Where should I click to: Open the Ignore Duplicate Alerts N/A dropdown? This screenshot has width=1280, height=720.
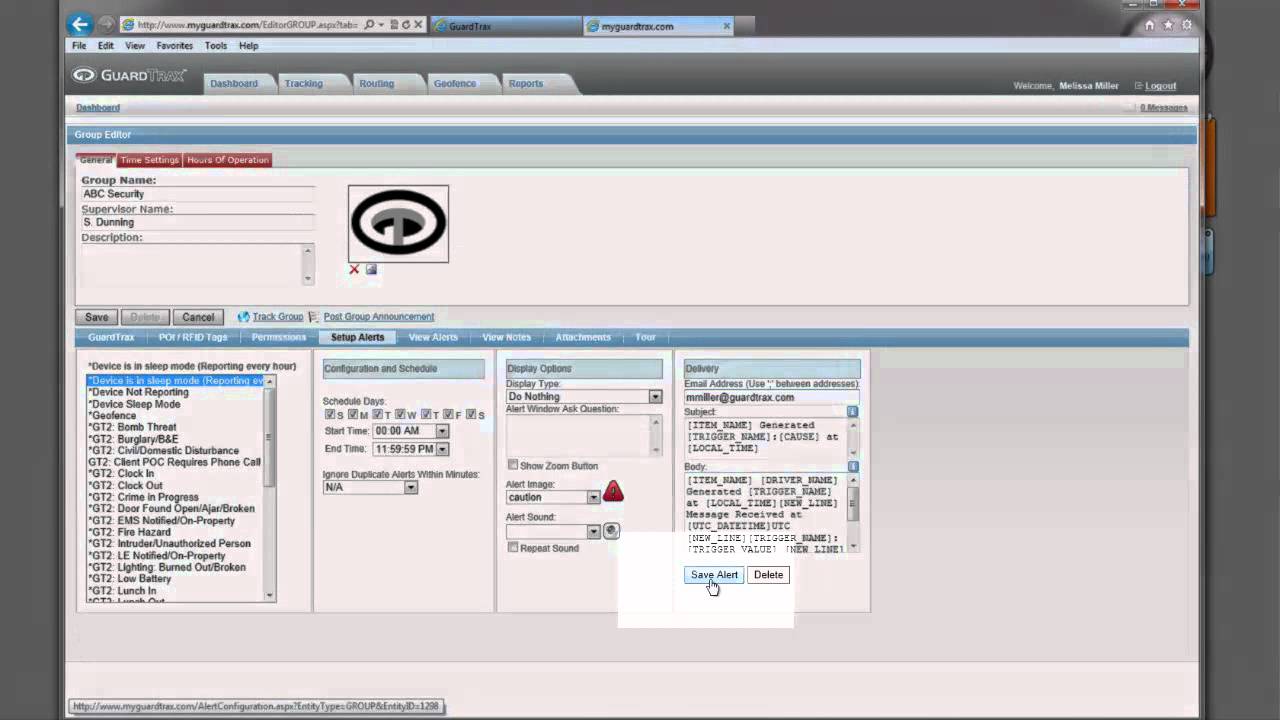[x=411, y=487]
